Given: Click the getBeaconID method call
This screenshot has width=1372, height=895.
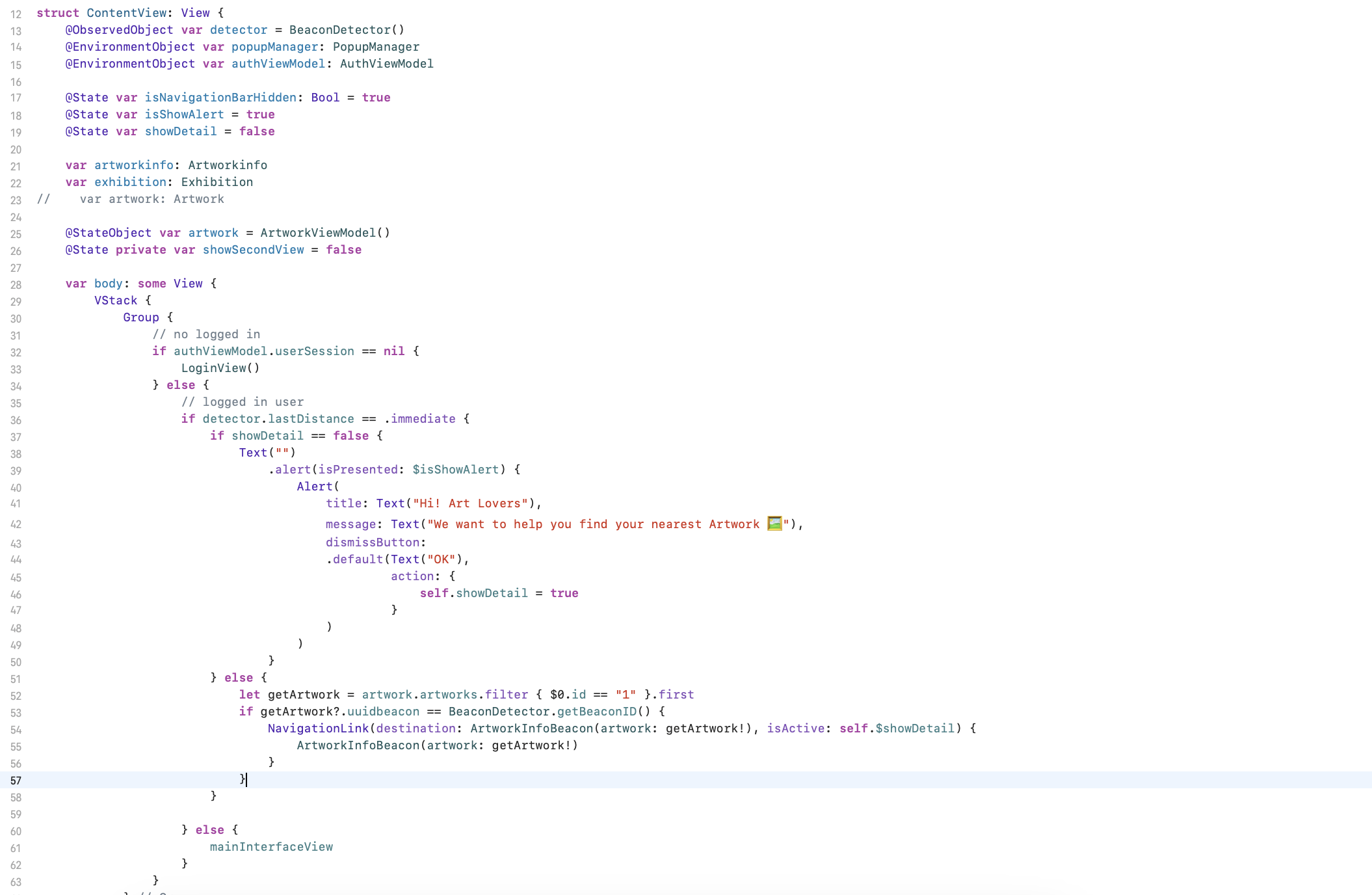Looking at the screenshot, I should (x=597, y=712).
